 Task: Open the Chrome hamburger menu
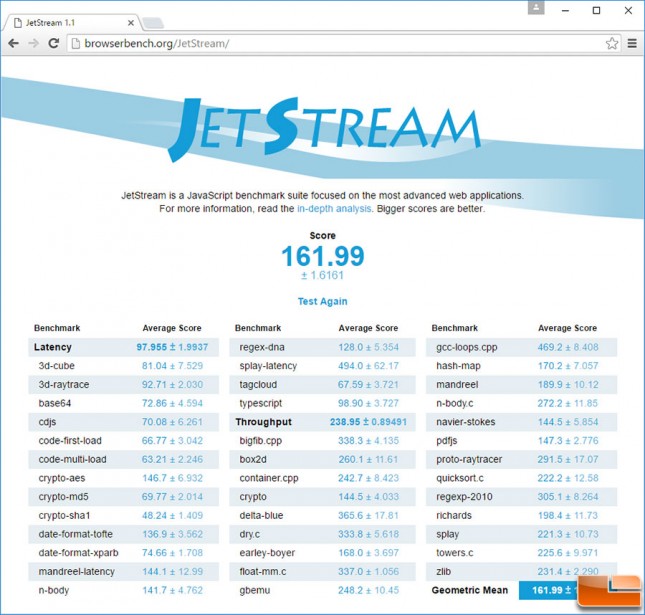[632, 43]
